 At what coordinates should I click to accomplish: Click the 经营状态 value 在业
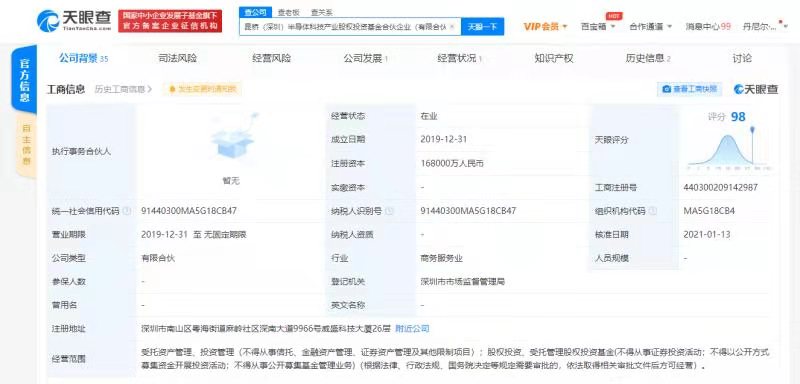[x=429, y=116]
